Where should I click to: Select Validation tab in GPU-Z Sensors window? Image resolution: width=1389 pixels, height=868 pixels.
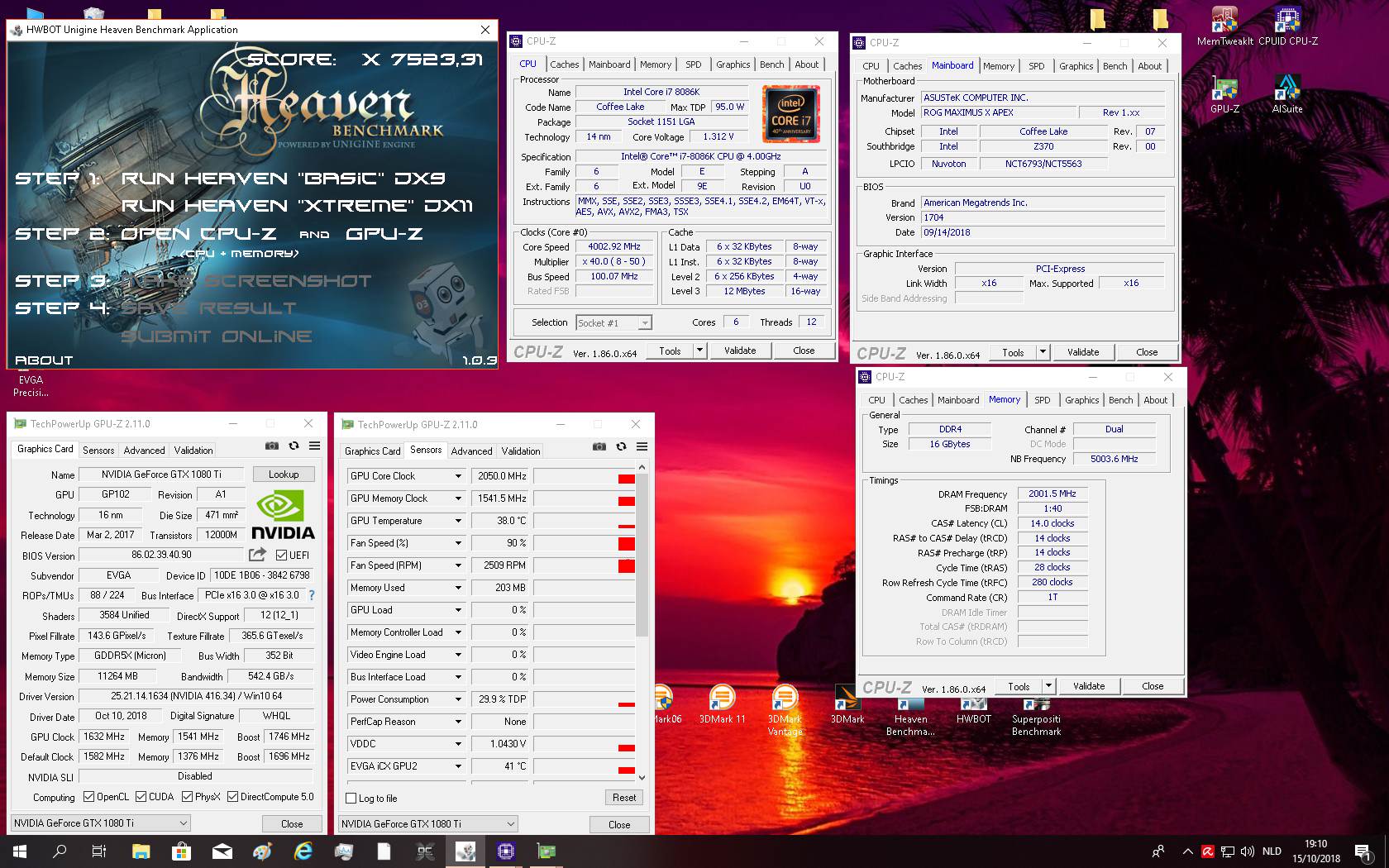point(521,451)
